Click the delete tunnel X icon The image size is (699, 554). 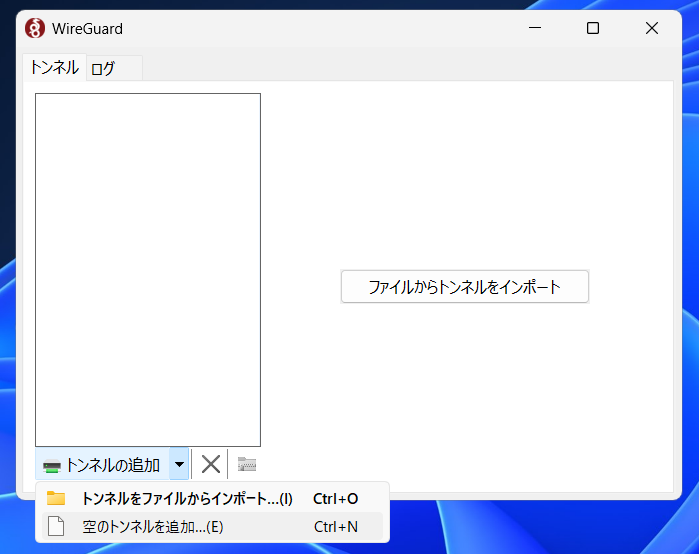pyautogui.click(x=210, y=464)
